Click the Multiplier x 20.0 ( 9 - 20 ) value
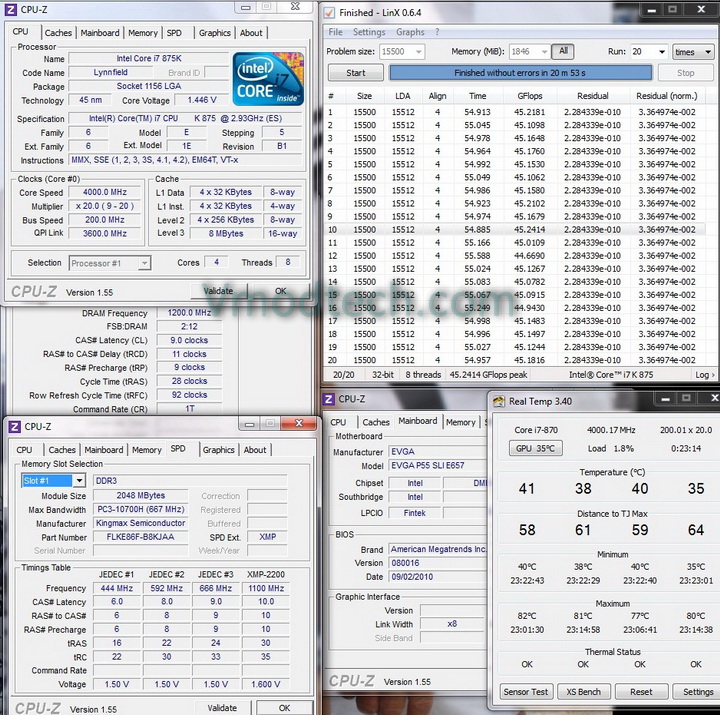 coord(105,206)
